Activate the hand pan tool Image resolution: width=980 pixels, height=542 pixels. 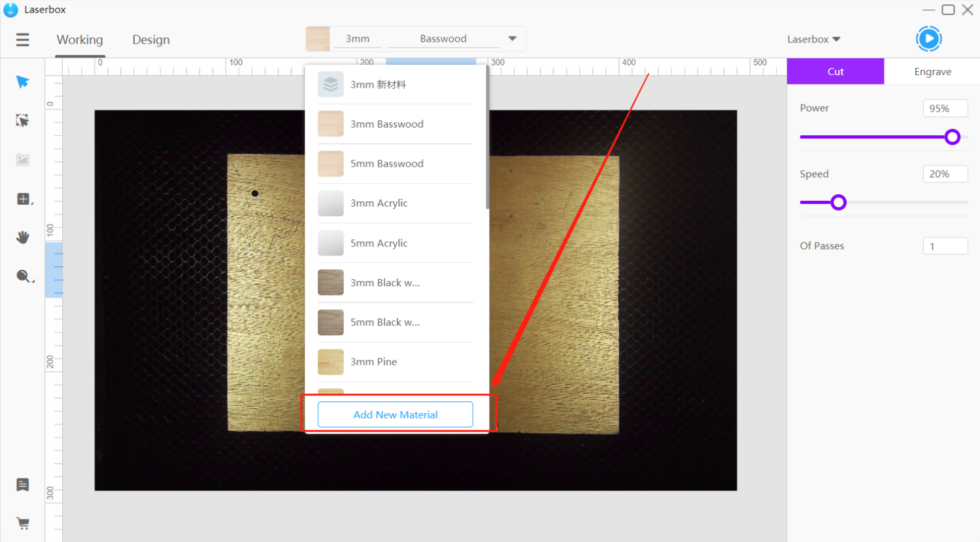pyautogui.click(x=22, y=238)
